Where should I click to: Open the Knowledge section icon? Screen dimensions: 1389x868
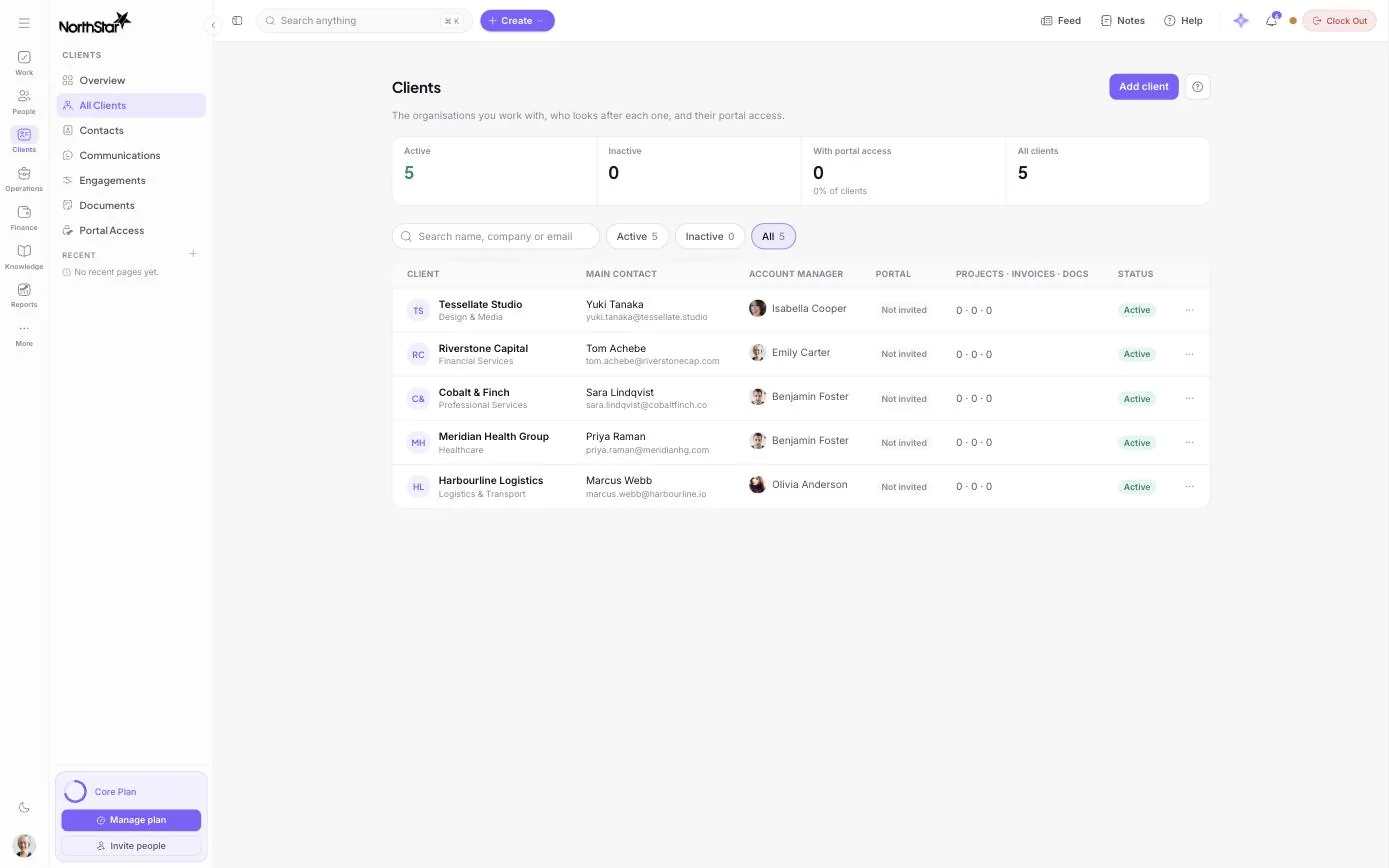[24, 257]
